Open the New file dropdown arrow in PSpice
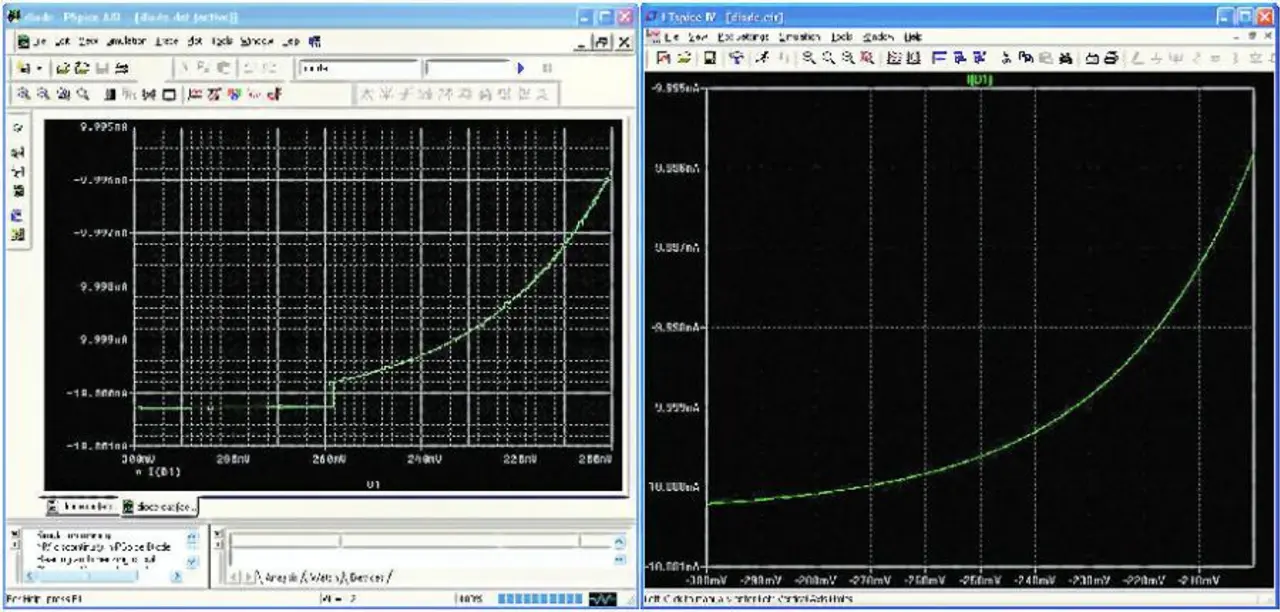The height and width of the screenshot is (612, 1280). (x=39, y=68)
